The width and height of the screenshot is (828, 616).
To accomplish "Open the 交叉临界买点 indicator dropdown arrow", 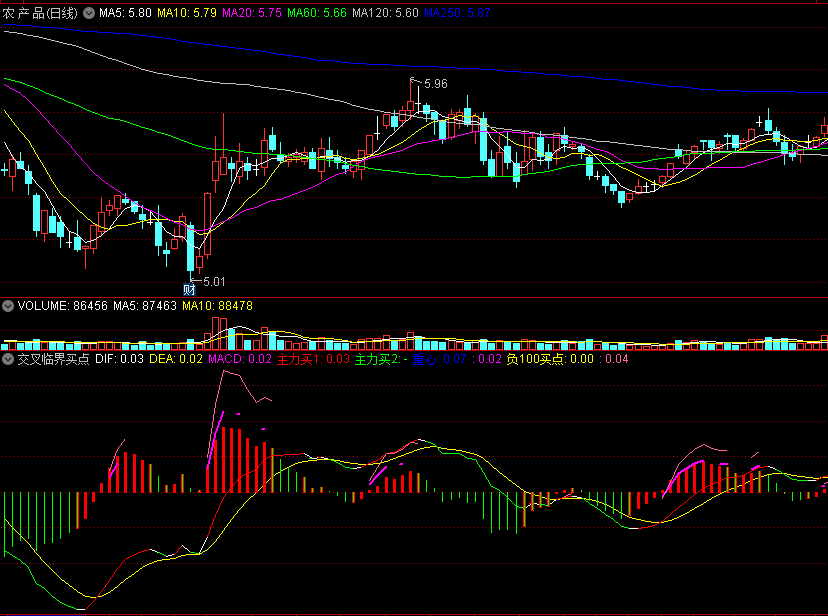I will click(8, 359).
